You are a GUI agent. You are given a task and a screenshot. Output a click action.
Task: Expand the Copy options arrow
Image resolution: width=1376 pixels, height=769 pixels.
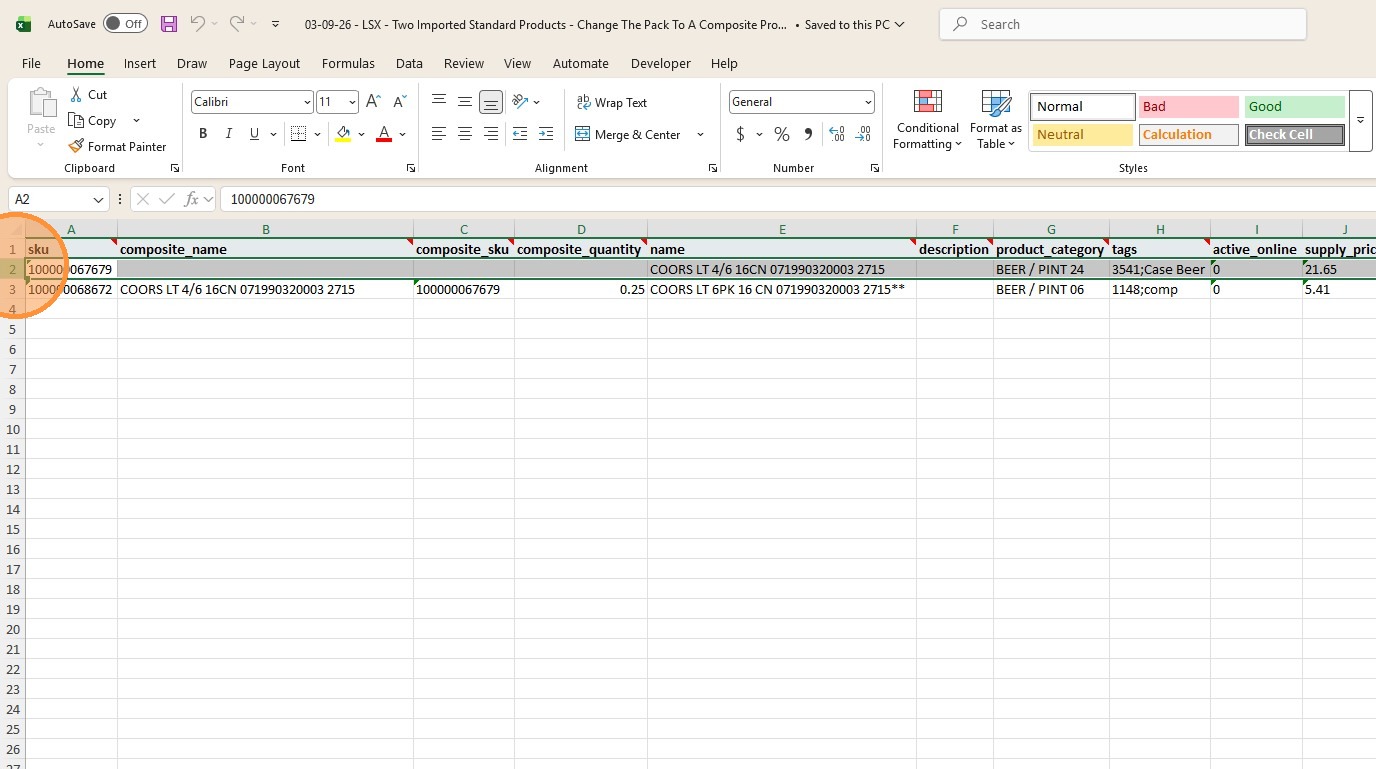pyautogui.click(x=136, y=120)
